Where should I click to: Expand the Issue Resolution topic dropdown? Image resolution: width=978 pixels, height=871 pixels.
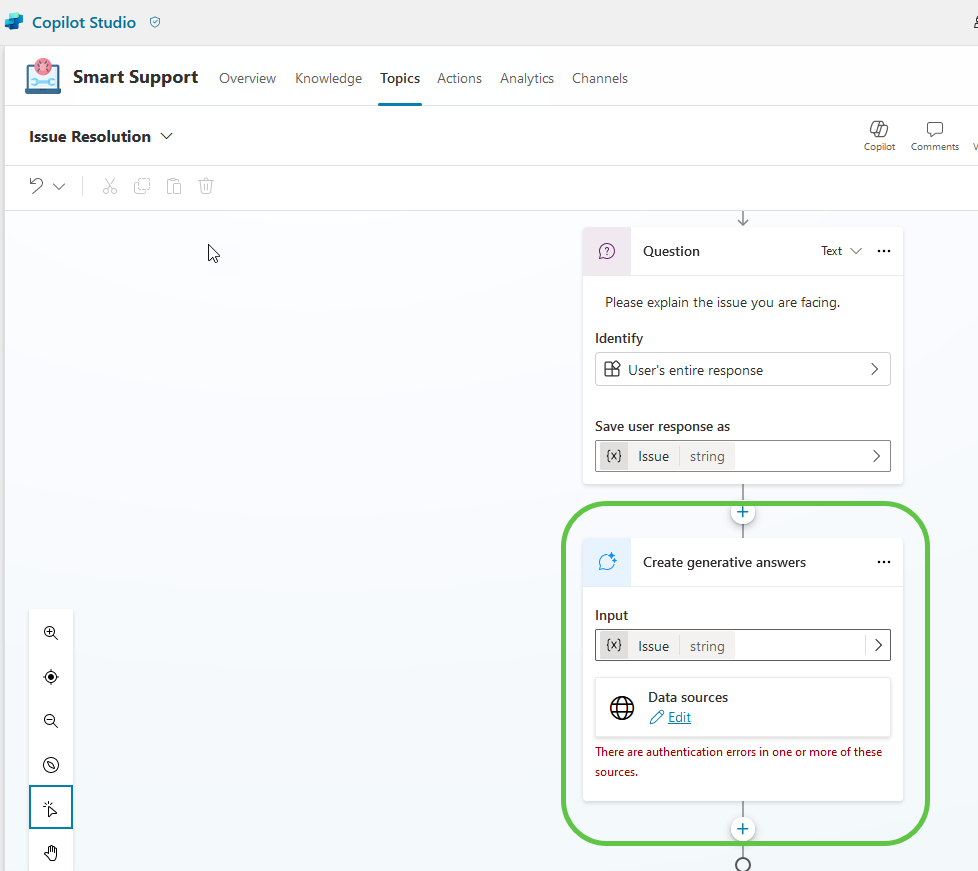pyautogui.click(x=167, y=136)
